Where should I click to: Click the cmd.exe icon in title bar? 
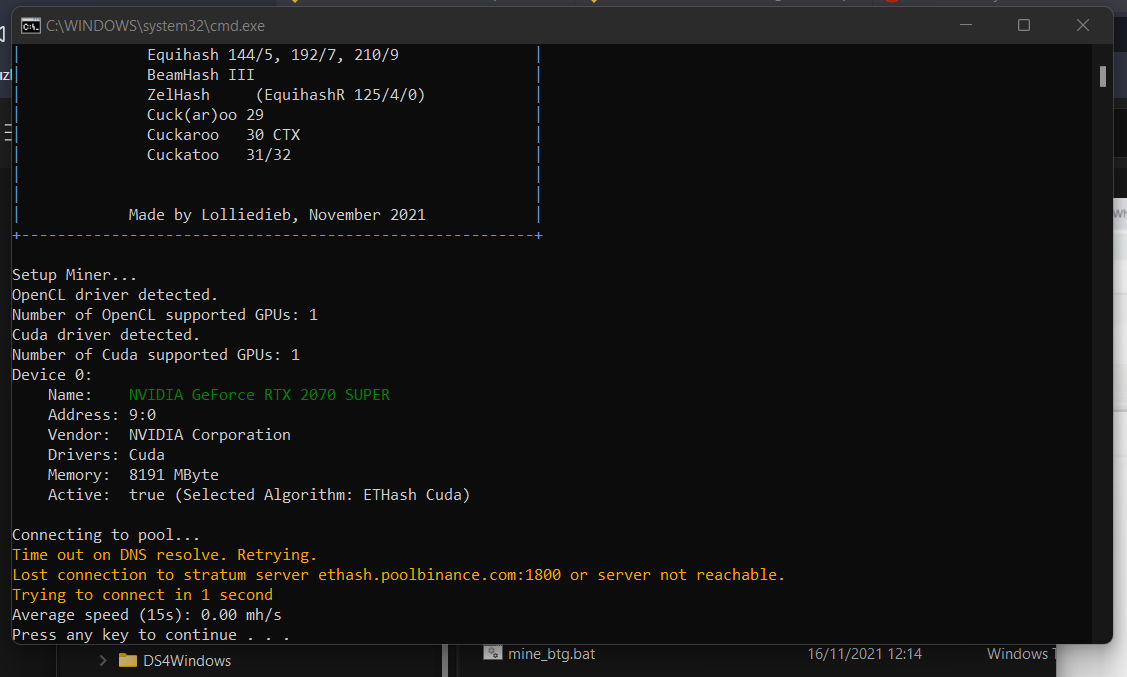[31, 26]
